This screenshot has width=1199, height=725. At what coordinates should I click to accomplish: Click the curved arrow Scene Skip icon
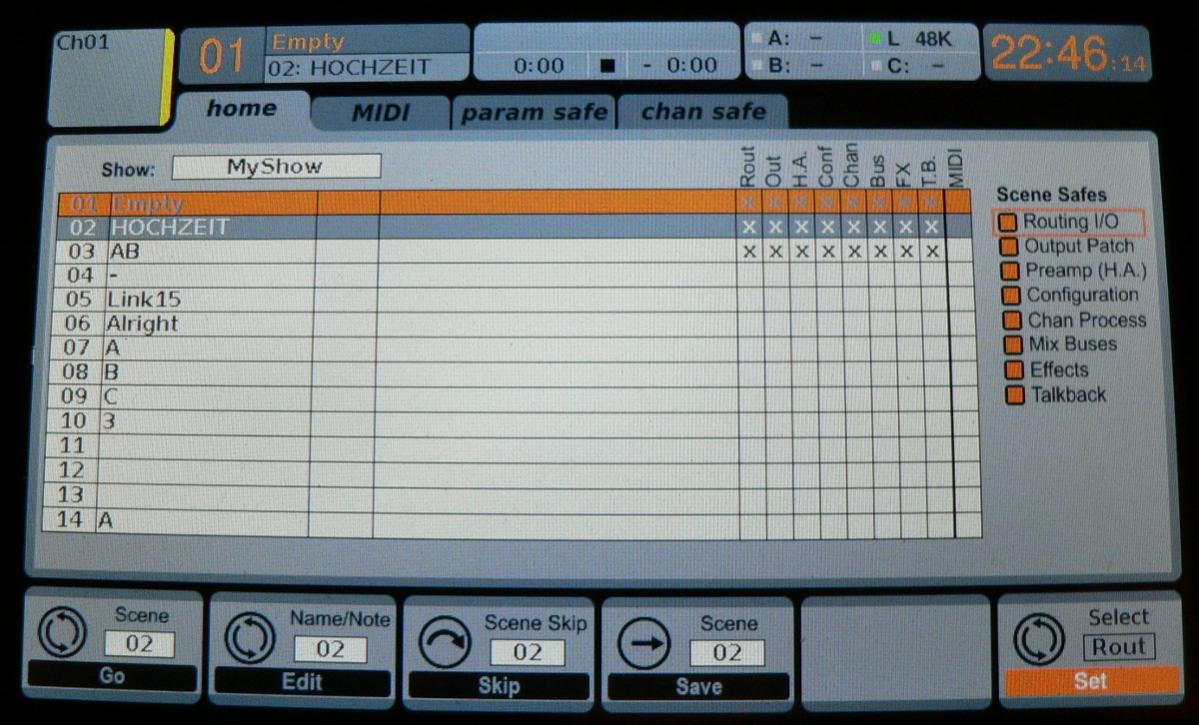click(x=445, y=642)
